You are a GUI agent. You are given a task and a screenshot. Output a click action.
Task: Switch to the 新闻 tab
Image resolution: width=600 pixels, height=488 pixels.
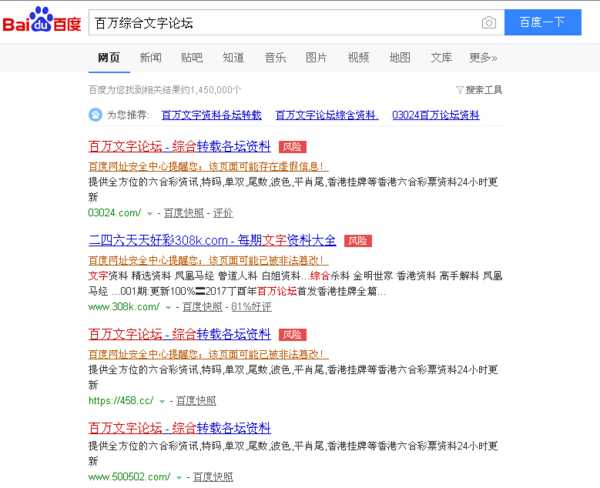coord(150,58)
